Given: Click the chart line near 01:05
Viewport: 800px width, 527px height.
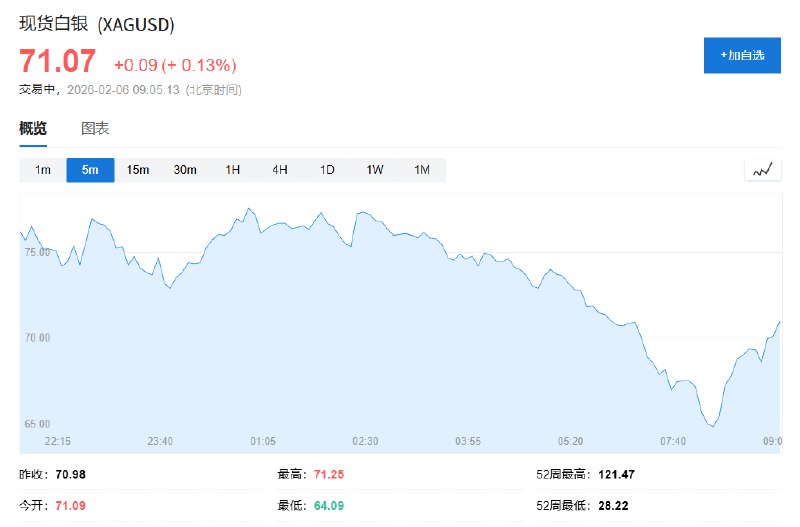Looking at the screenshot, I should 263,230.
